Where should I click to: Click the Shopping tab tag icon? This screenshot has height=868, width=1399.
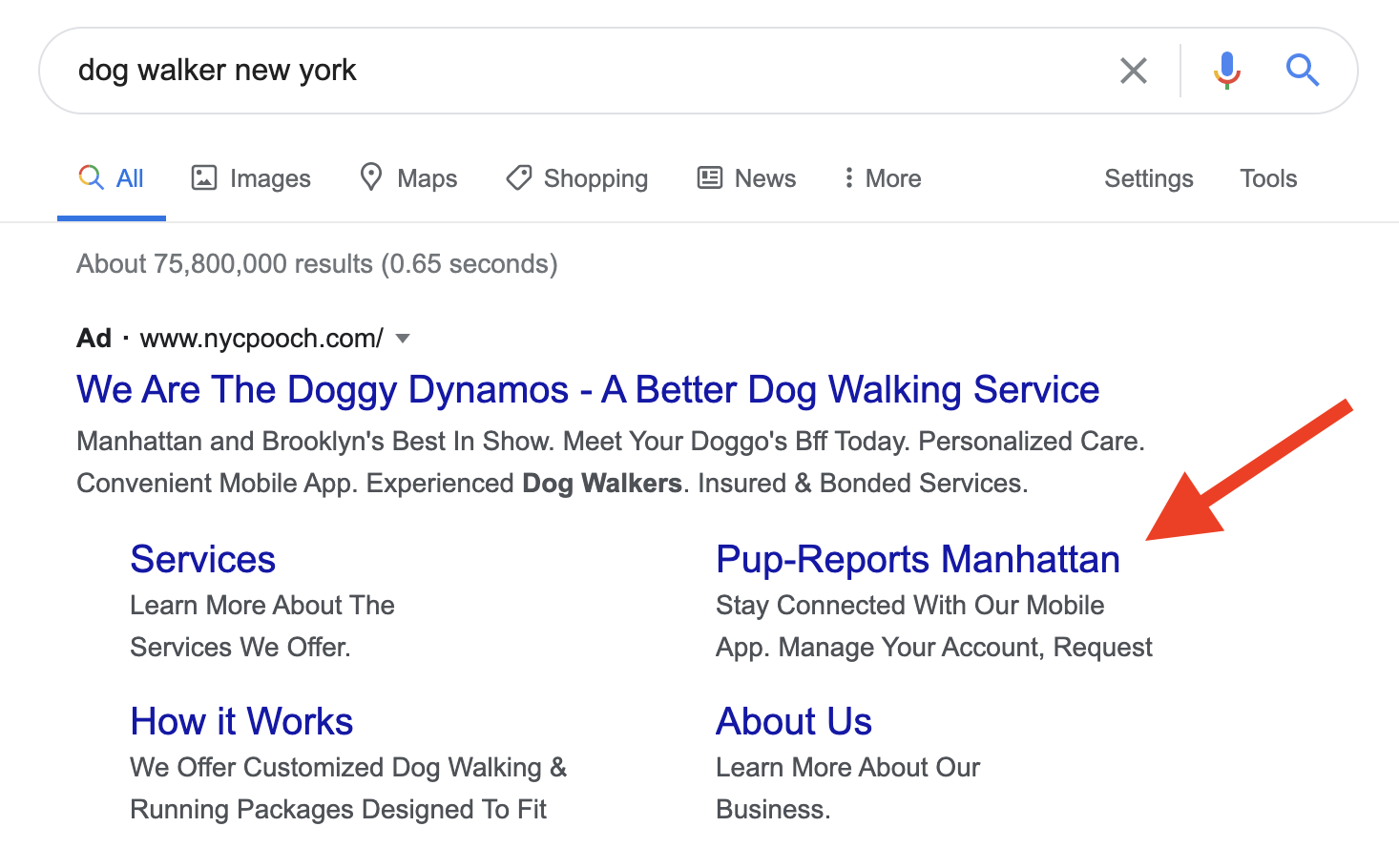tap(519, 177)
